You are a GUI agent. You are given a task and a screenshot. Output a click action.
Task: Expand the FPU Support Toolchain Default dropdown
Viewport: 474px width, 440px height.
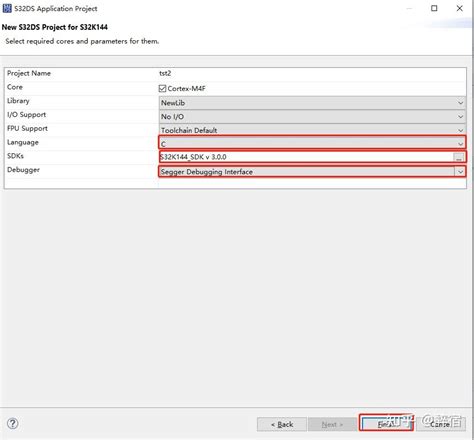click(x=312, y=130)
